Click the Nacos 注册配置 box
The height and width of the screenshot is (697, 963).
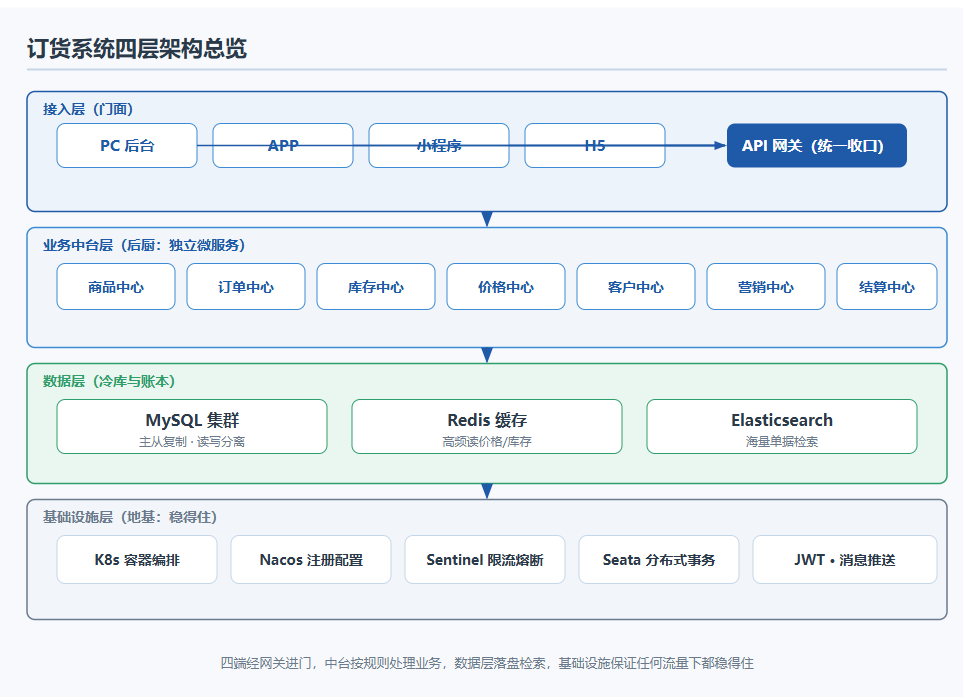(x=311, y=559)
